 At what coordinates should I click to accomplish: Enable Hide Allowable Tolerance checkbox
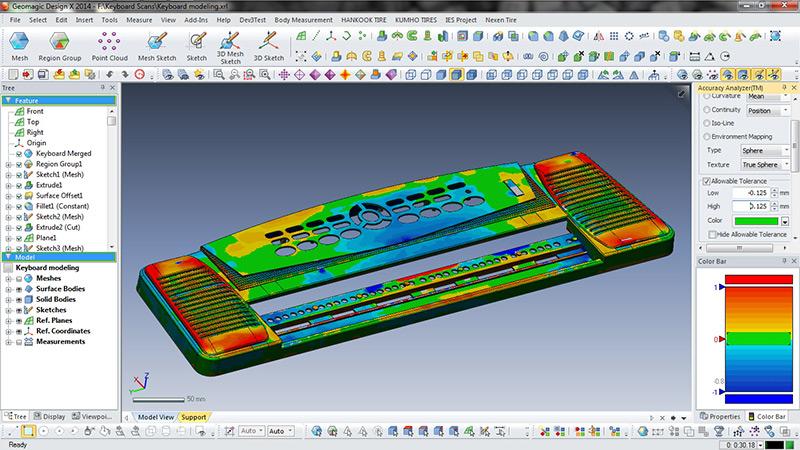(x=713, y=234)
